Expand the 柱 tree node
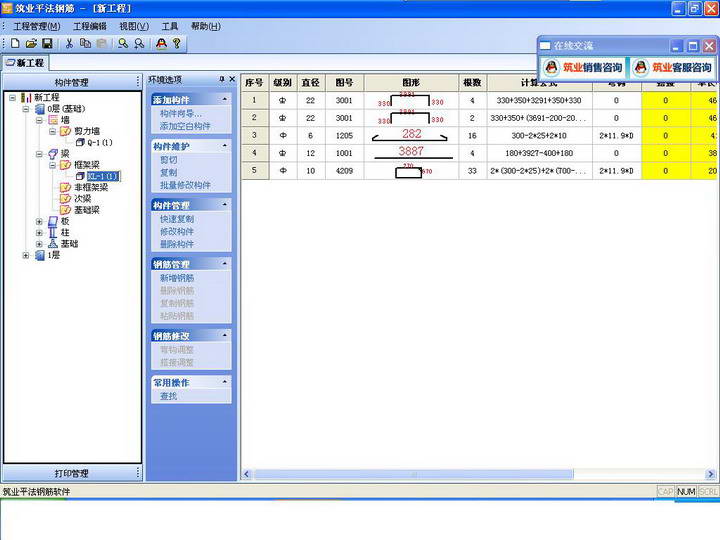This screenshot has width=720, height=540. tap(39, 232)
